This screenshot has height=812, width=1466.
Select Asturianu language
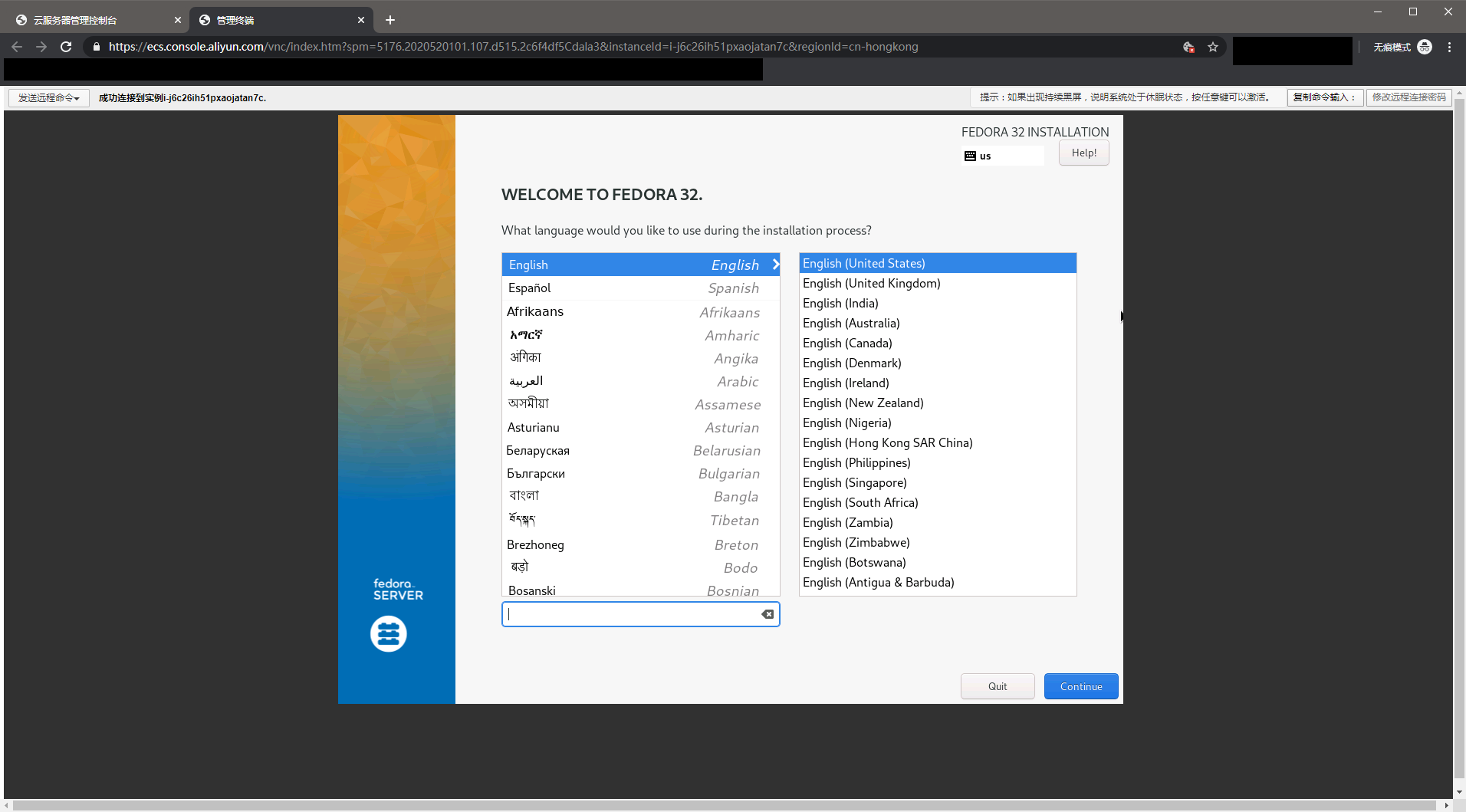(641, 427)
